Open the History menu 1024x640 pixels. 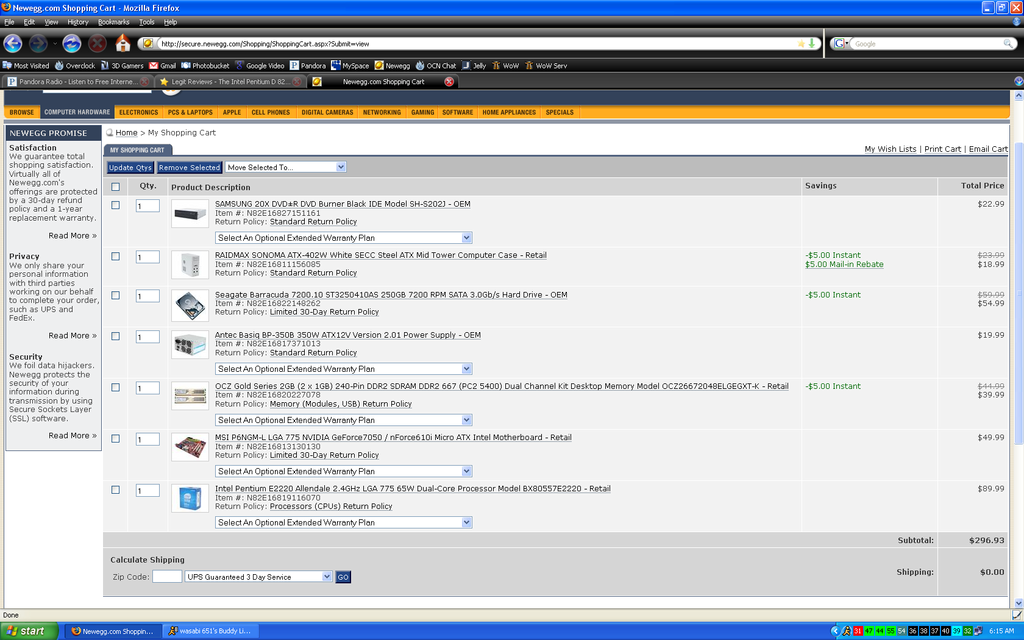coord(78,22)
